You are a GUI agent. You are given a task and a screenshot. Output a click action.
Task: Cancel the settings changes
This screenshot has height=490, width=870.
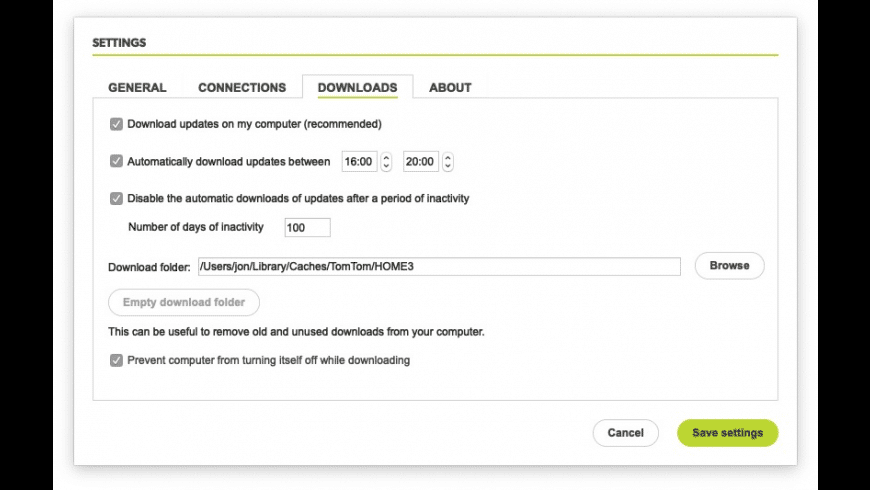[x=625, y=433]
